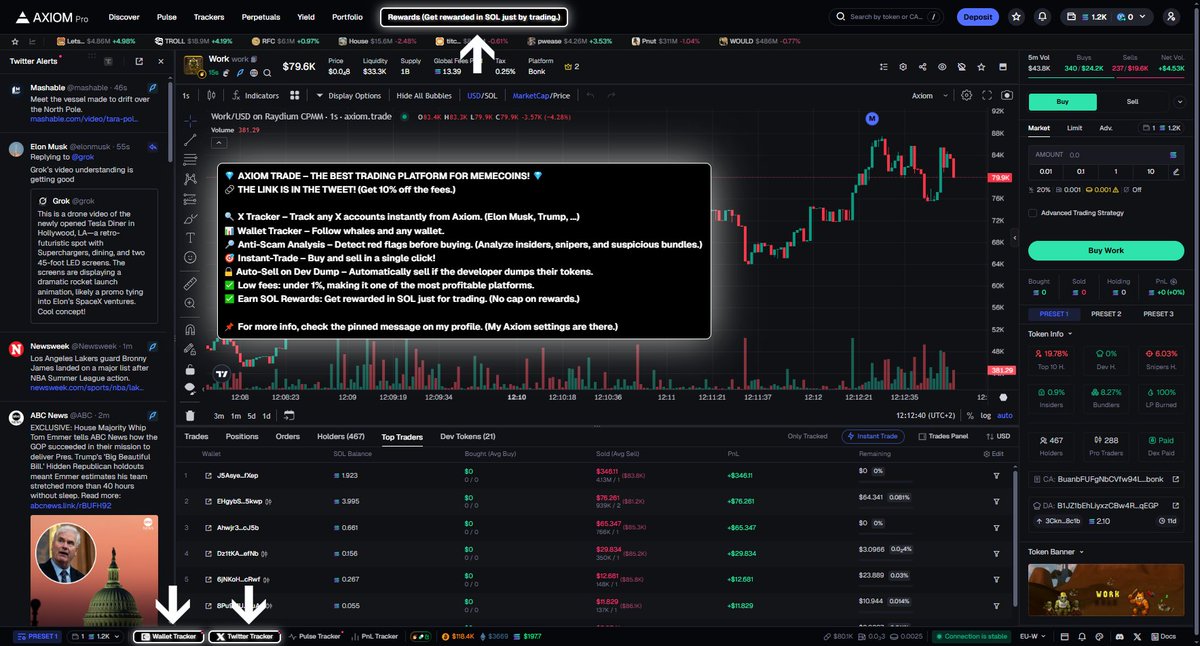
Task: Enter fullscreen chart mode
Action: (987, 95)
